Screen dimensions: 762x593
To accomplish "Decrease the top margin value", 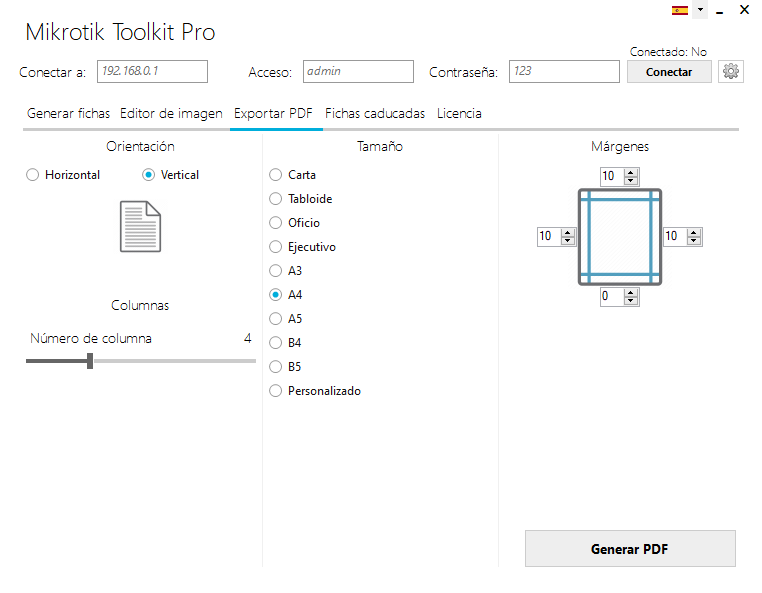I will [631, 180].
